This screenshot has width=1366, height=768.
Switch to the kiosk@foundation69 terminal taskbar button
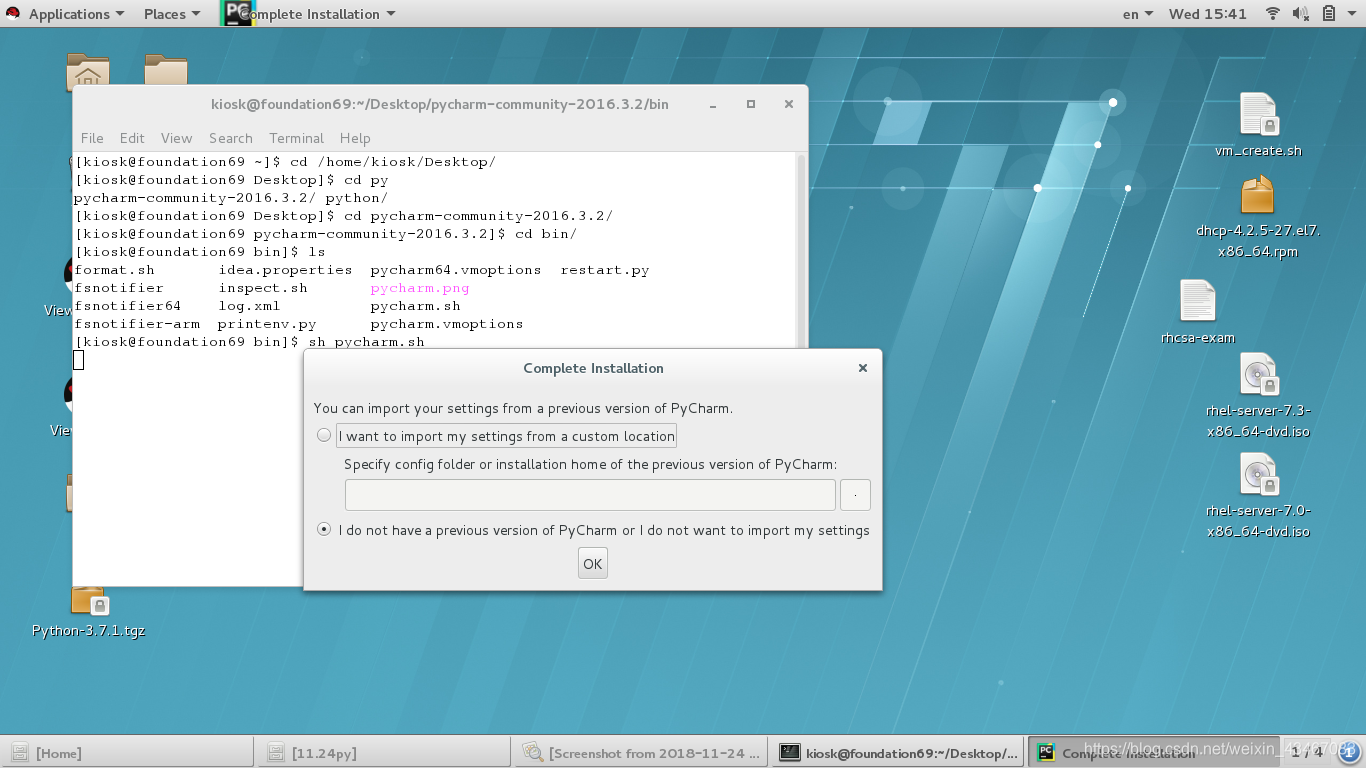click(x=898, y=752)
